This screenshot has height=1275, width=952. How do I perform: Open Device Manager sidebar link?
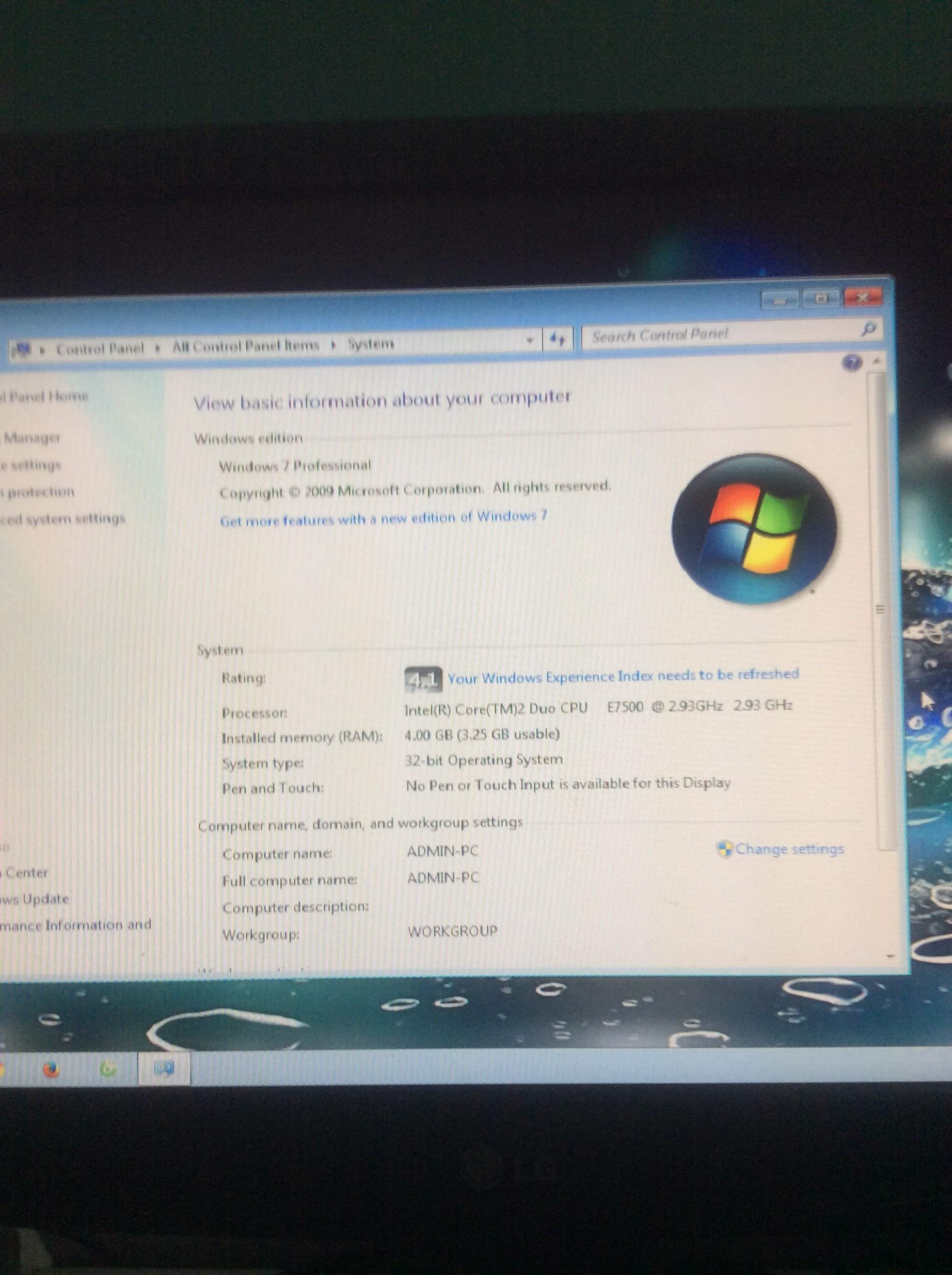[30, 438]
